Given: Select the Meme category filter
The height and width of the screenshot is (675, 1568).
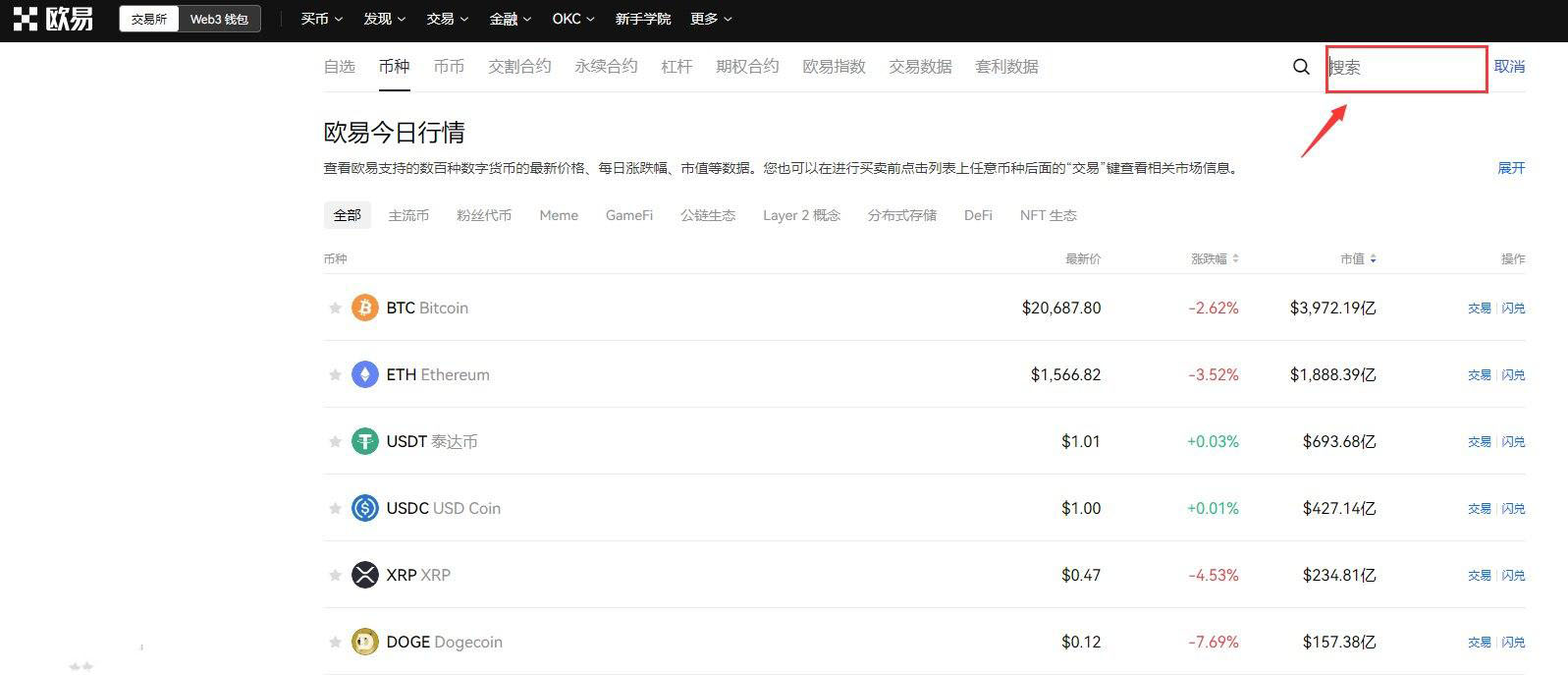Looking at the screenshot, I should 559,215.
